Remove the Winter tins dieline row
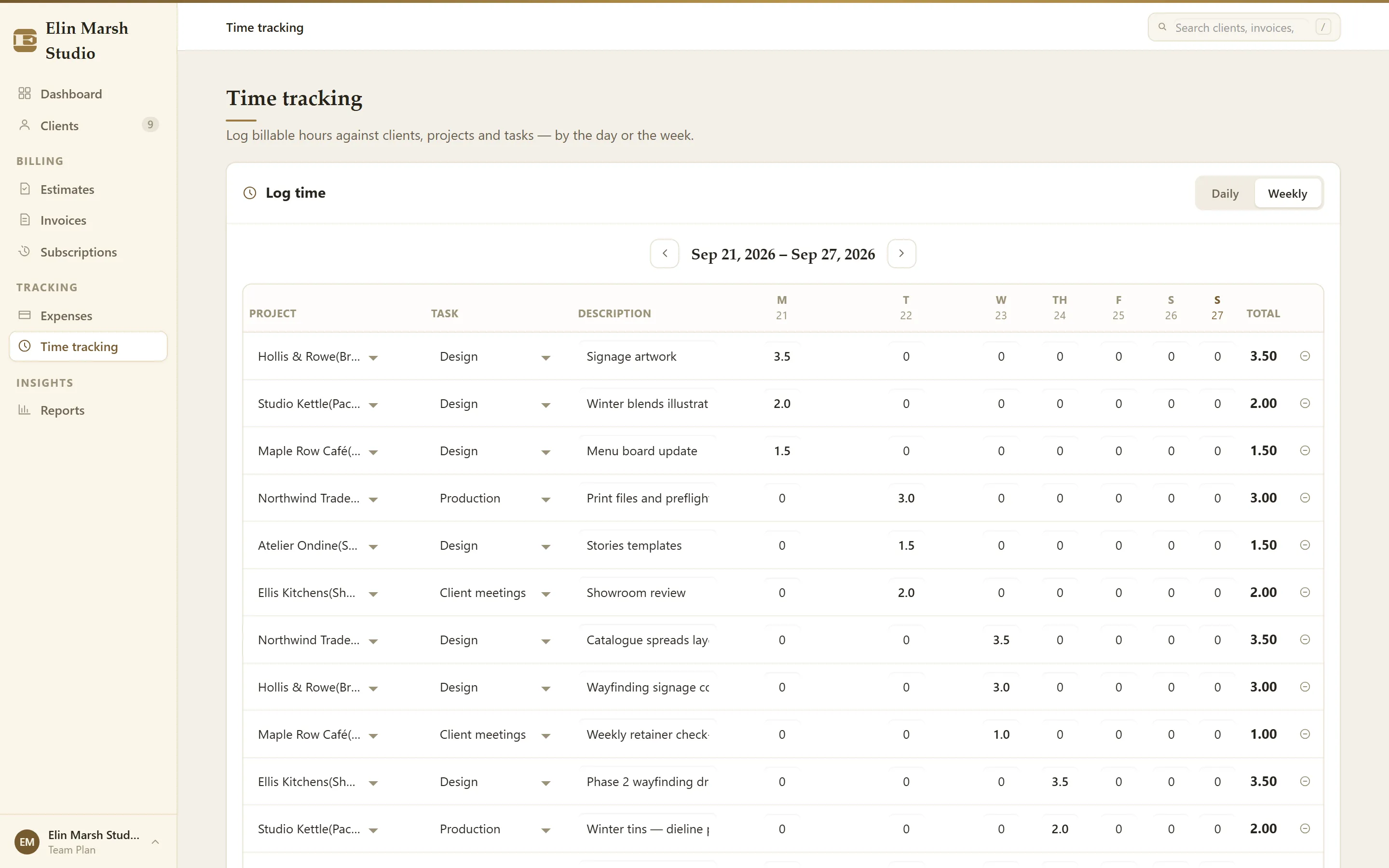The image size is (1389, 868). pyautogui.click(x=1305, y=828)
